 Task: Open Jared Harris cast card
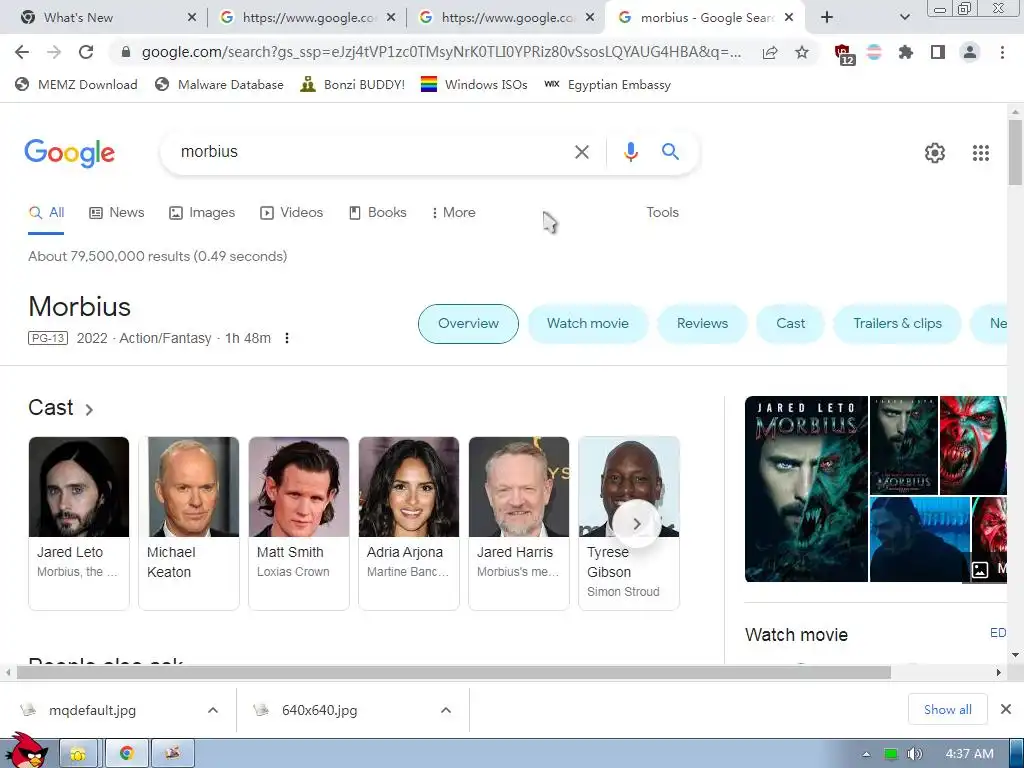(x=519, y=523)
